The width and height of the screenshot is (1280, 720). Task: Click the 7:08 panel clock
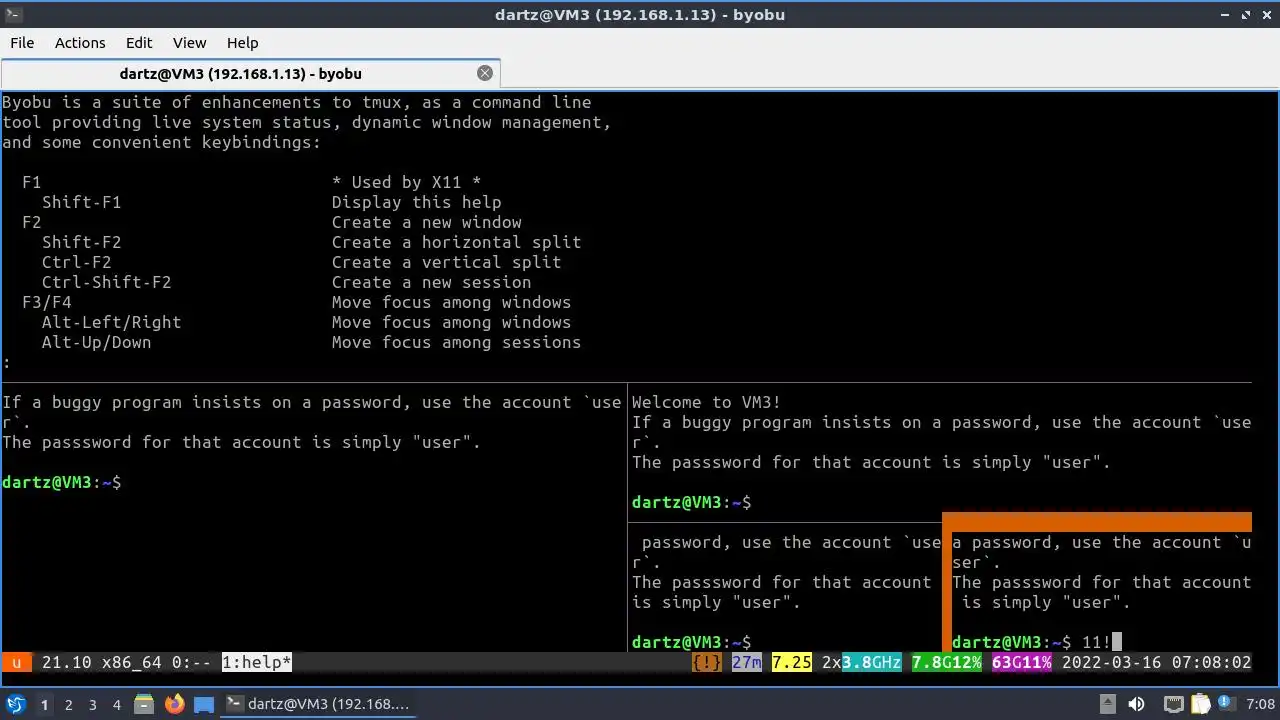[1261, 705]
